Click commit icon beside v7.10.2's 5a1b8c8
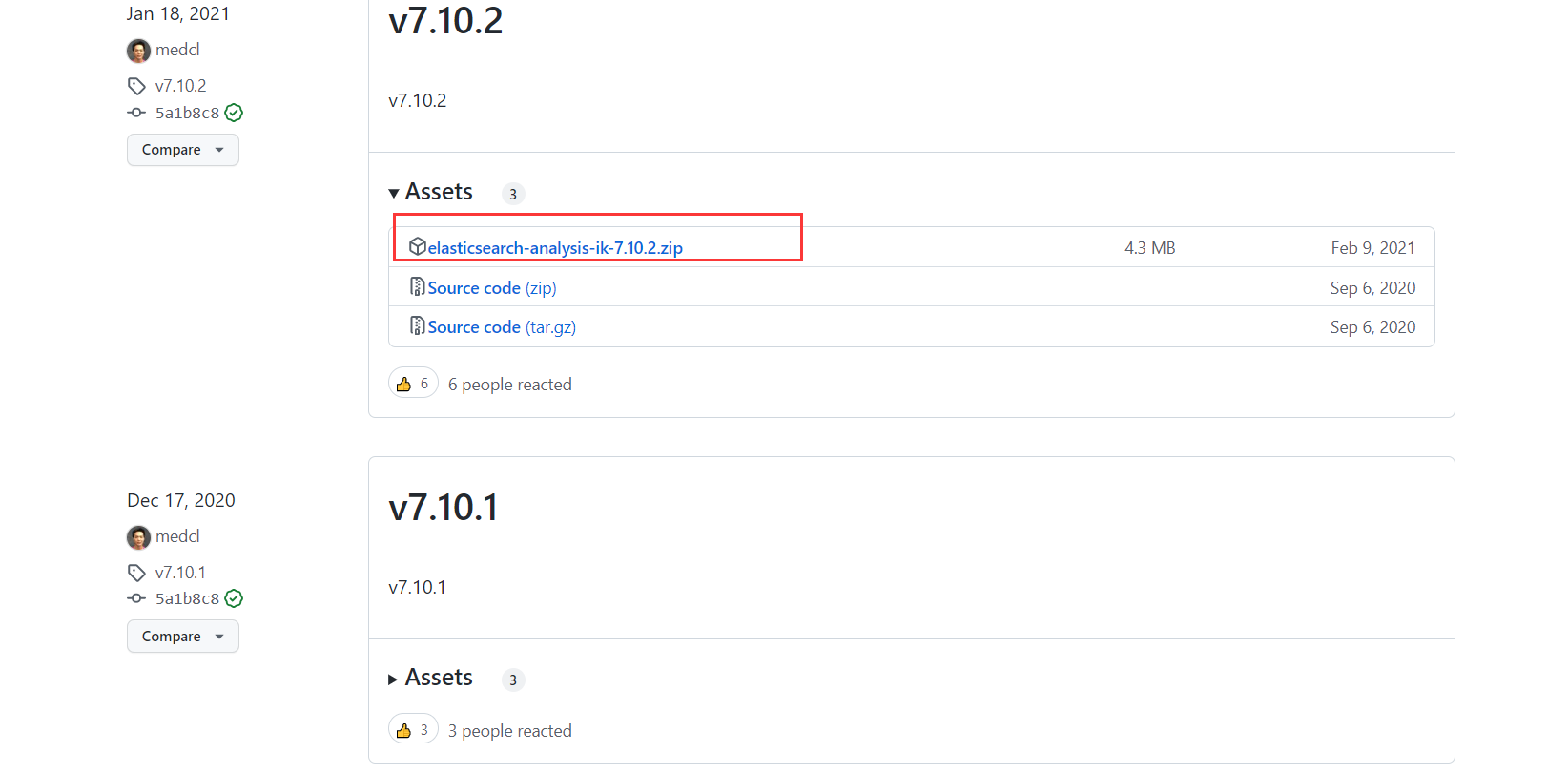This screenshot has height=774, width=1568. (x=136, y=113)
